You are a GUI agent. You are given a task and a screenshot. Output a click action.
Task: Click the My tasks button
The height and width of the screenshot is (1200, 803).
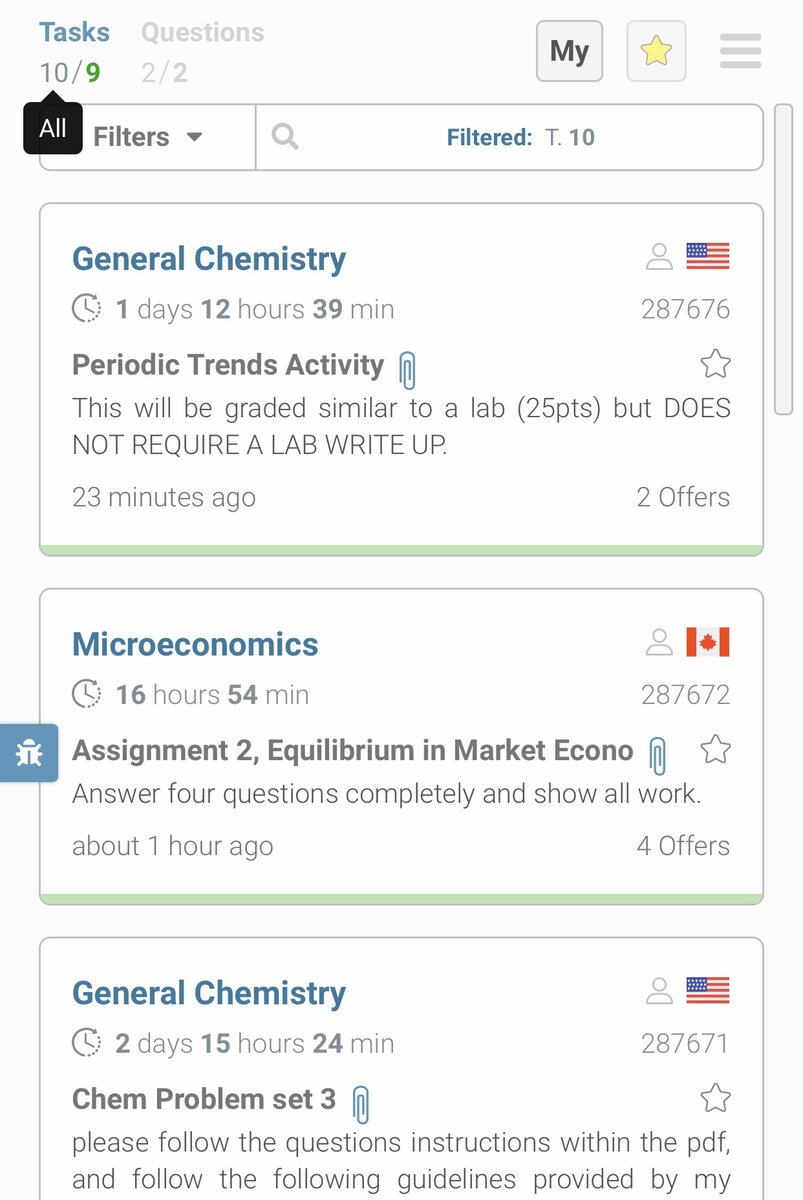[569, 51]
